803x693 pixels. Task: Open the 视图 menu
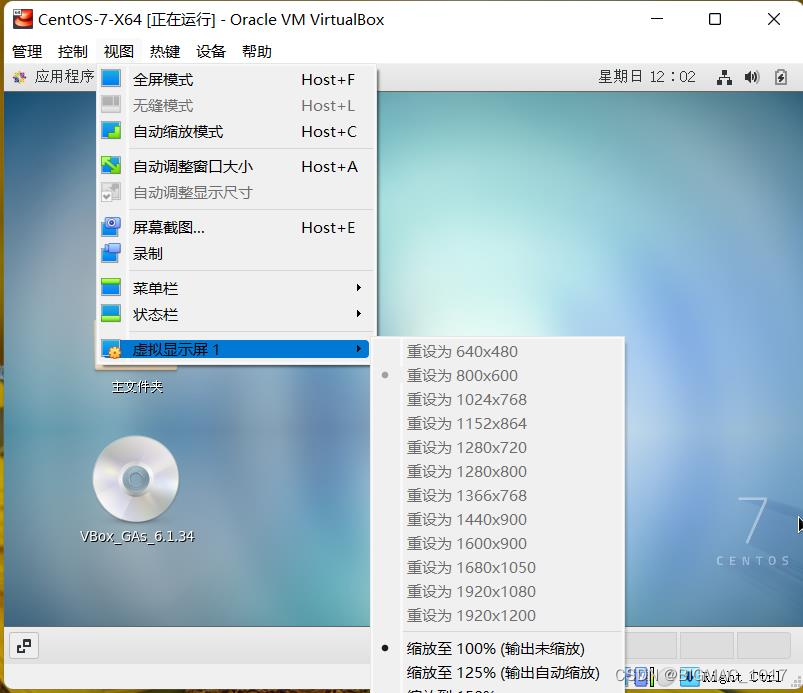coord(118,51)
